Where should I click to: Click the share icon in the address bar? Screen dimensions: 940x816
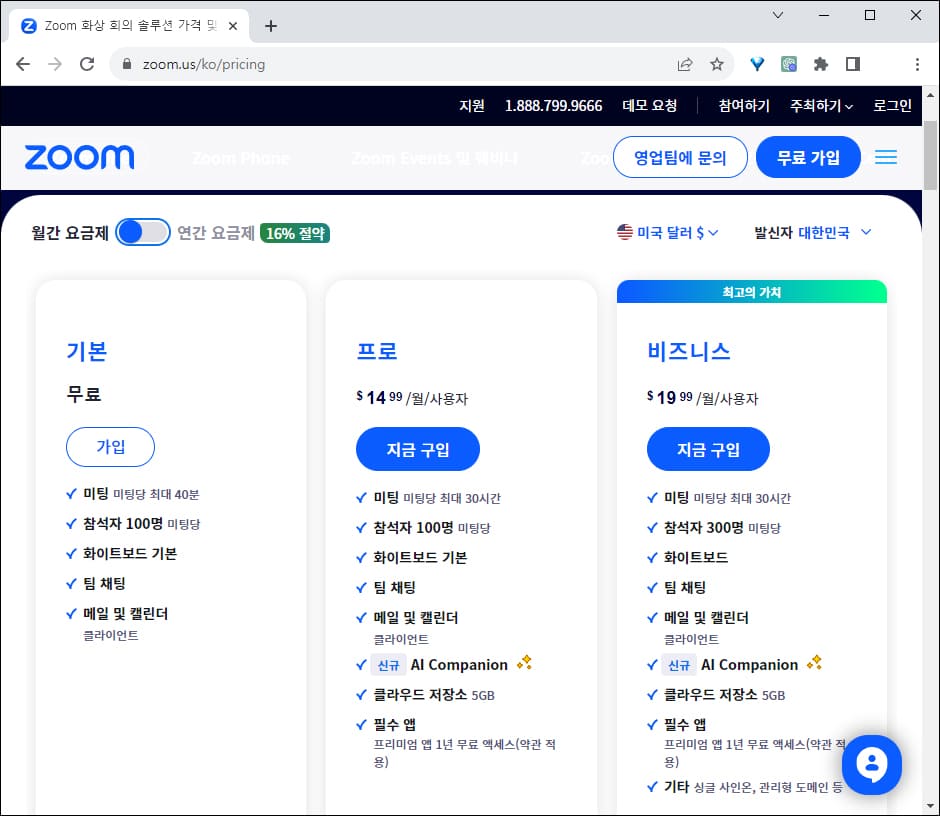pos(685,63)
